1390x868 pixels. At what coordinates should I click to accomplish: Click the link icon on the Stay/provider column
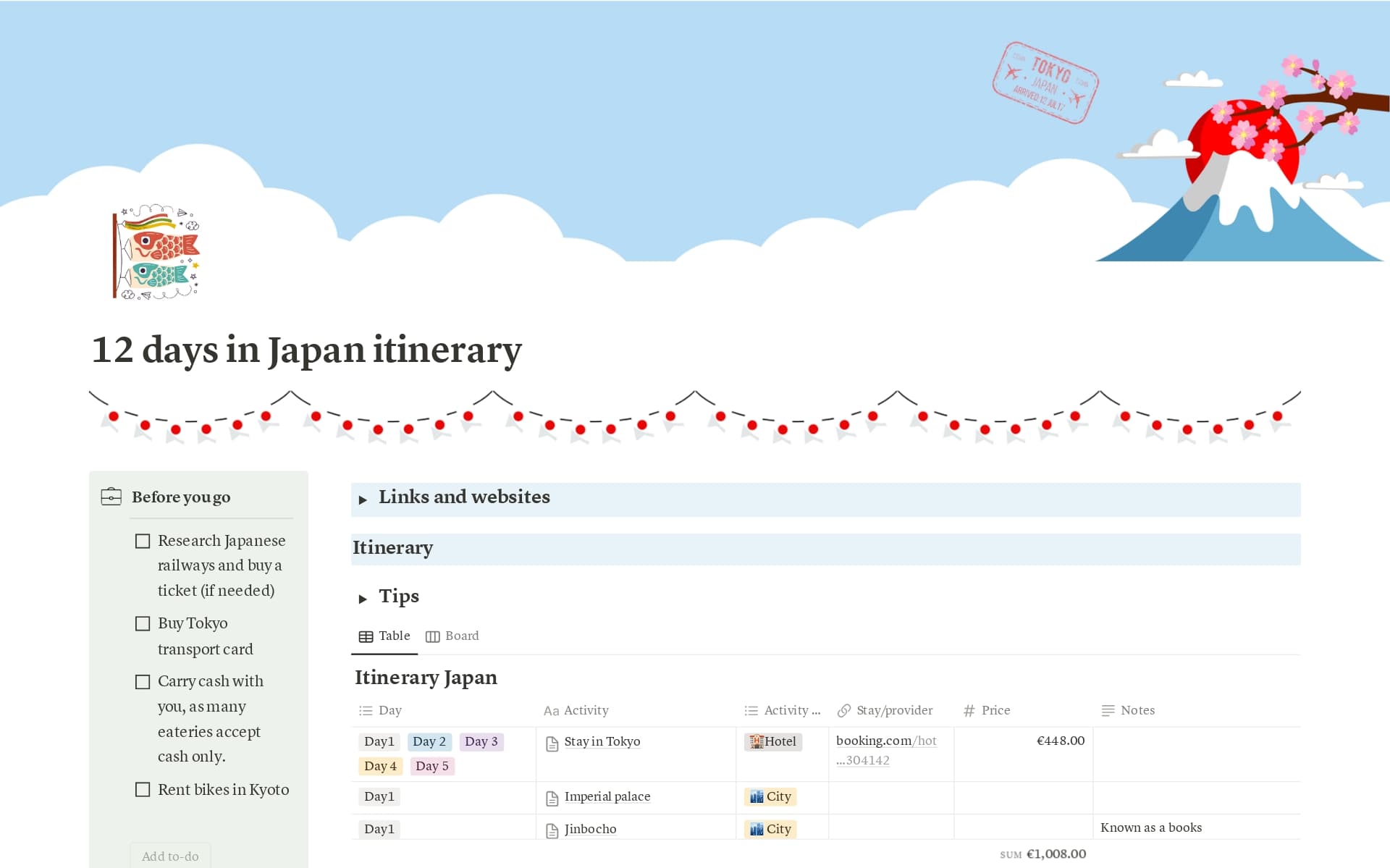tap(843, 710)
